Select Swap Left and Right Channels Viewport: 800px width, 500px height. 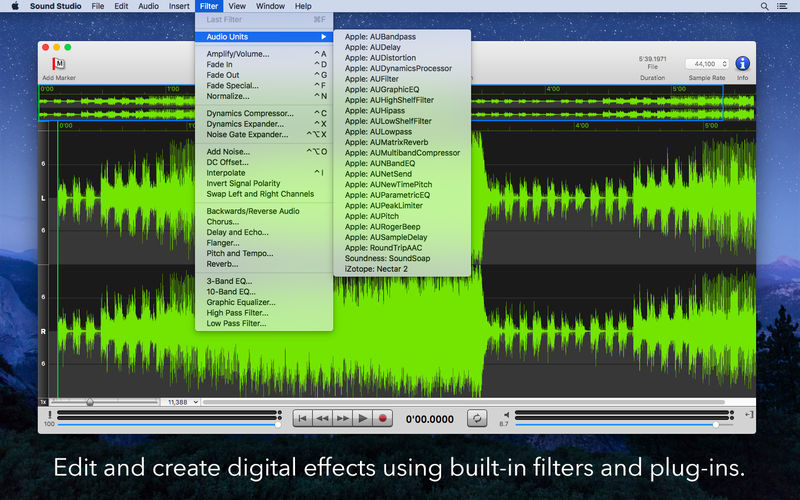(259, 194)
